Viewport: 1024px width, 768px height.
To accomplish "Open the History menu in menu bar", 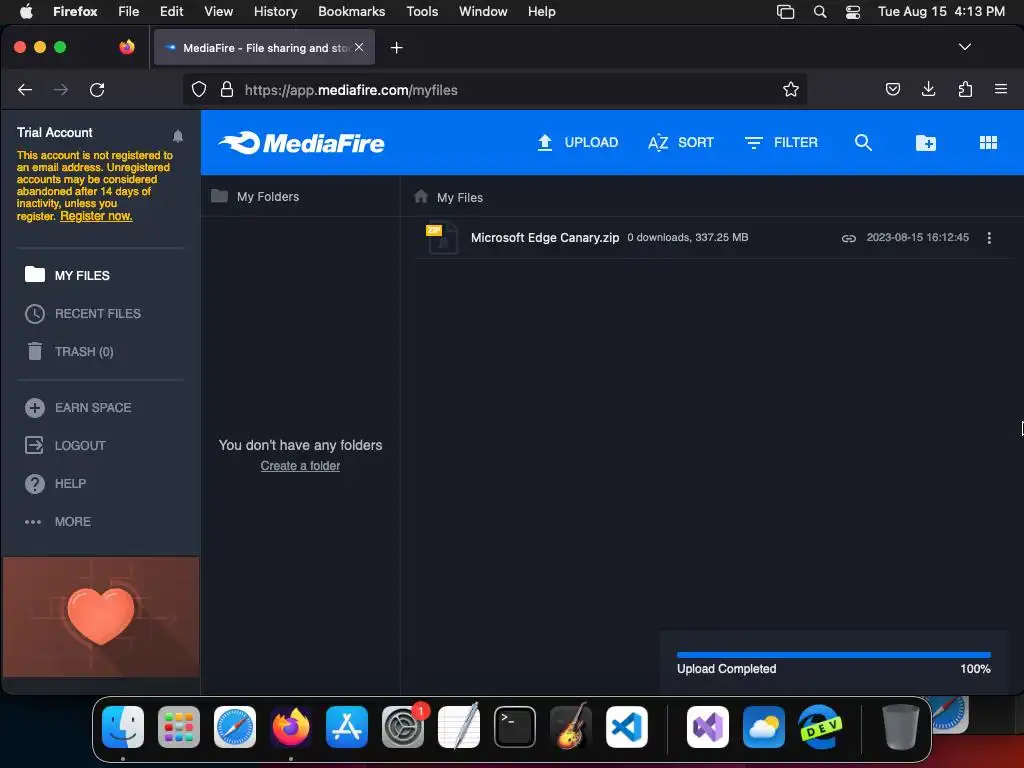I will point(275,11).
